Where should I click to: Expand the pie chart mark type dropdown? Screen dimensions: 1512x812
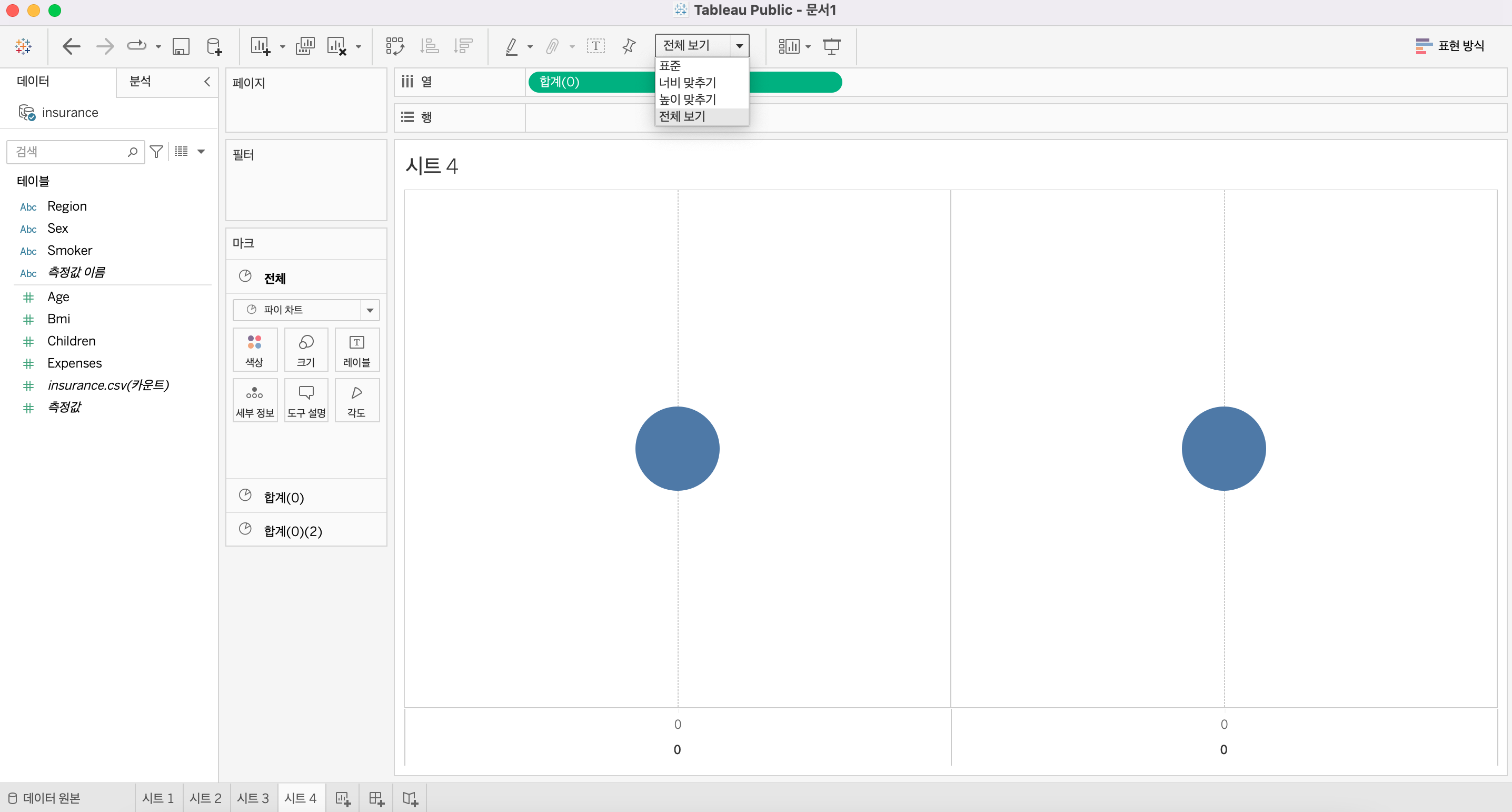click(x=370, y=310)
